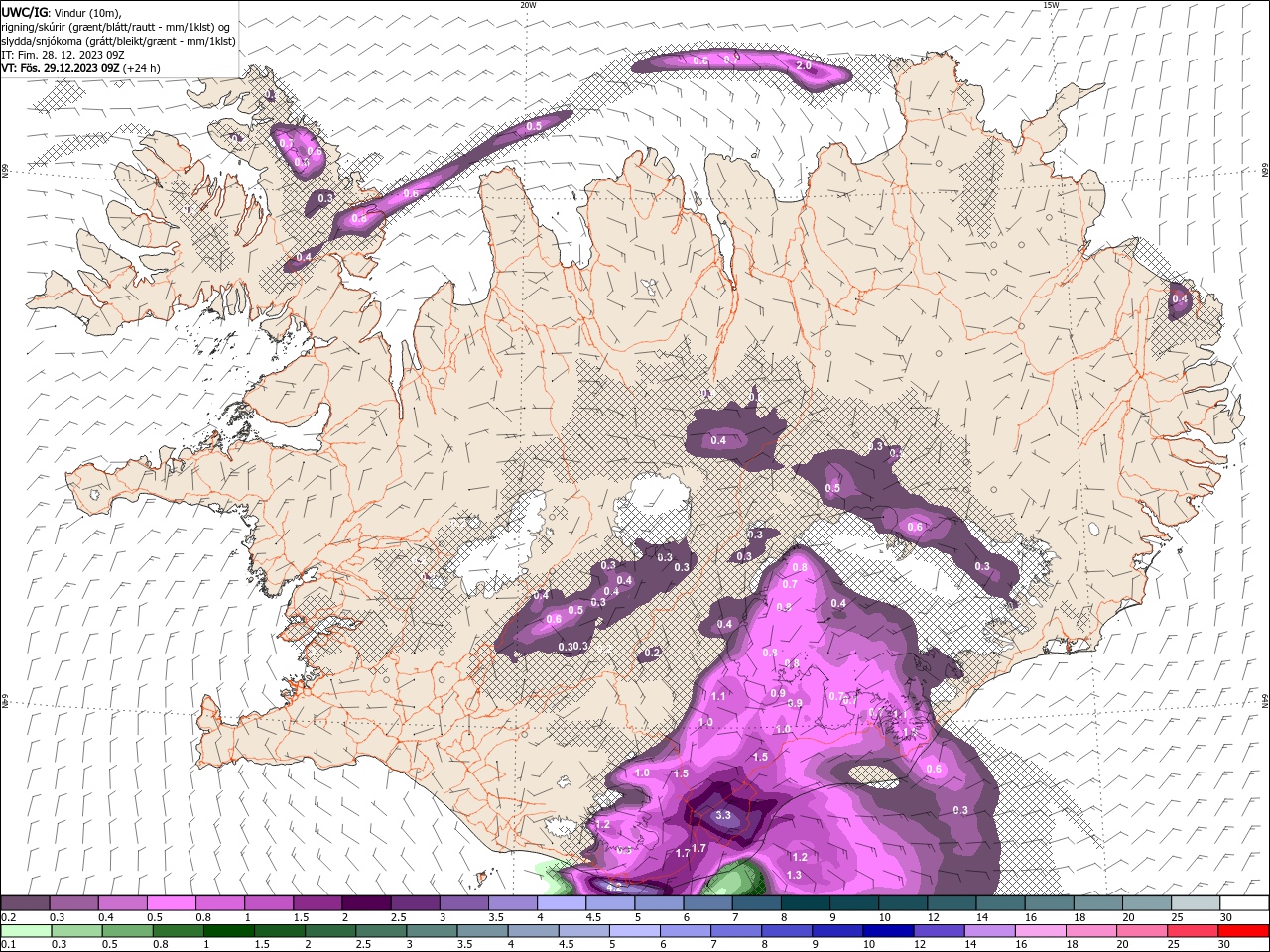Click the 3.3 peak precipitation value

723,815
